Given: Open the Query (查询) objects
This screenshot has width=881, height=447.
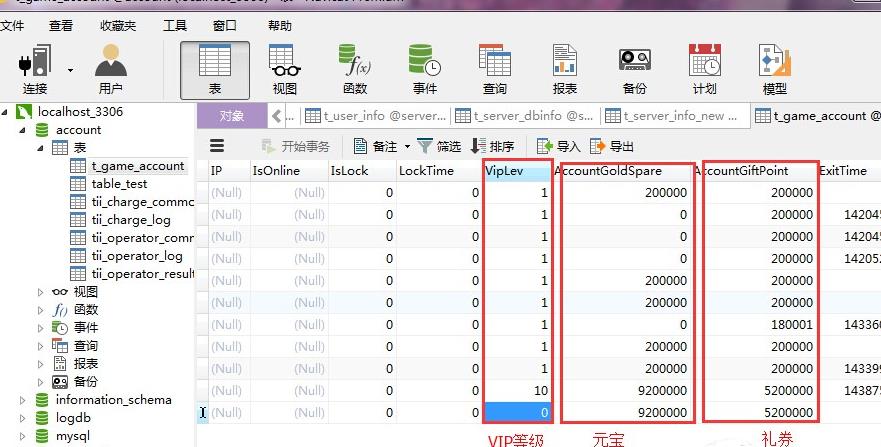Looking at the screenshot, I should click(x=494, y=70).
